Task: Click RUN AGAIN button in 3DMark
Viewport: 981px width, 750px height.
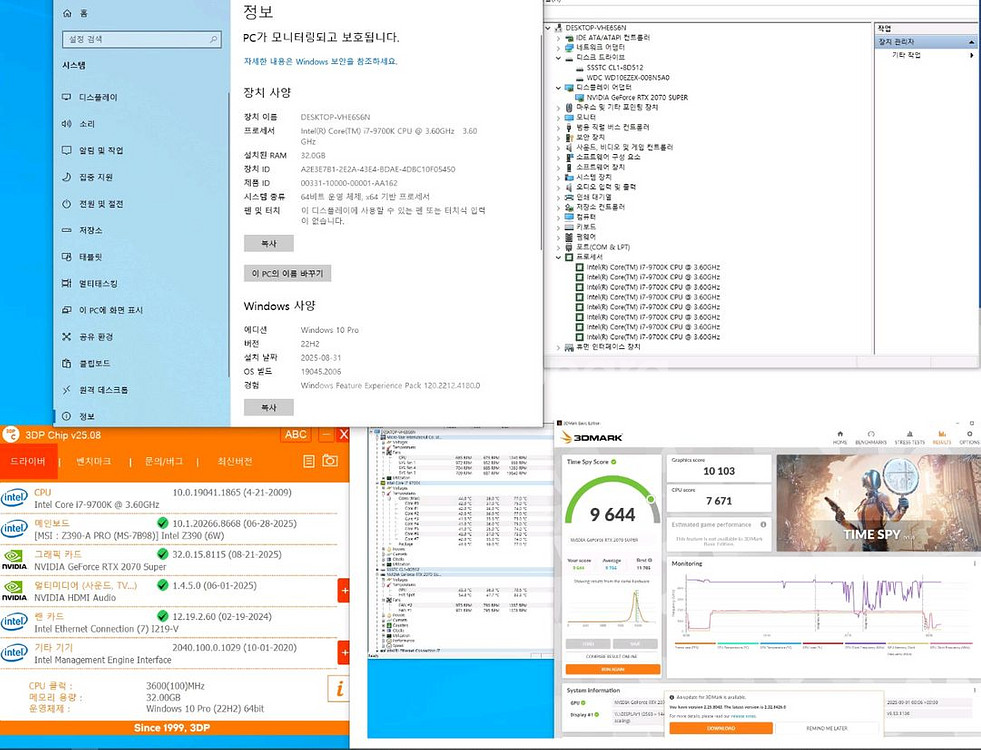Action: tap(612, 669)
